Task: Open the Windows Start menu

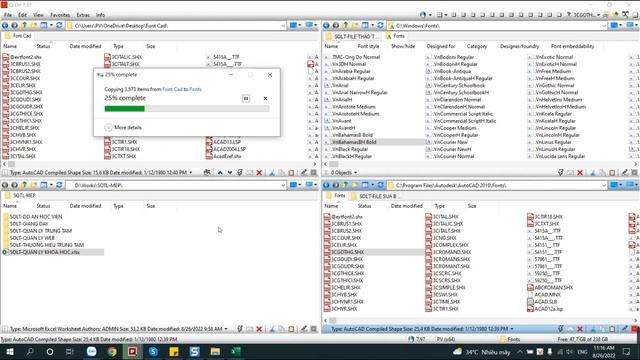Action: pyautogui.click(x=9, y=351)
